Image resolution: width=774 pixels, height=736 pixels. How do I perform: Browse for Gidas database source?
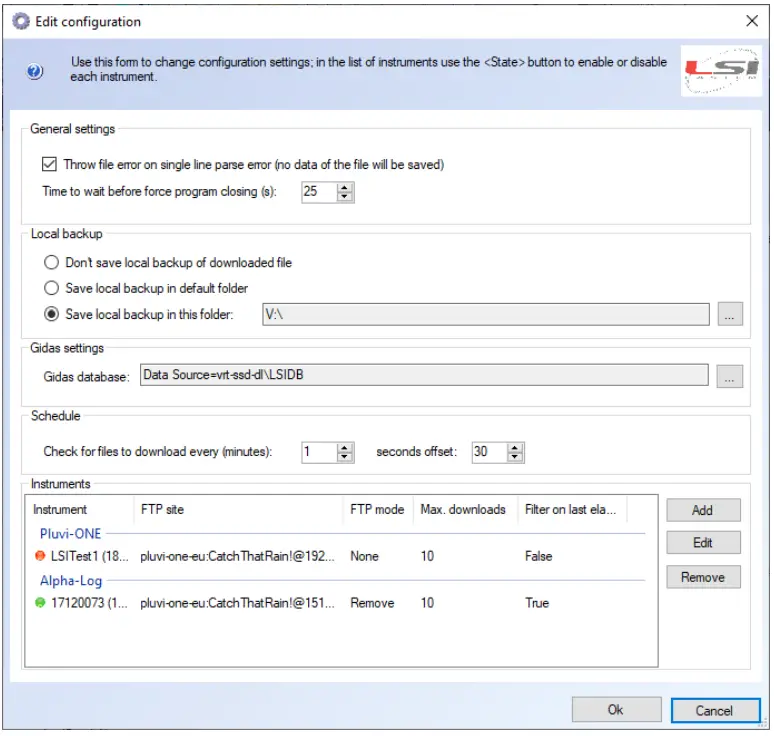pyautogui.click(x=730, y=376)
